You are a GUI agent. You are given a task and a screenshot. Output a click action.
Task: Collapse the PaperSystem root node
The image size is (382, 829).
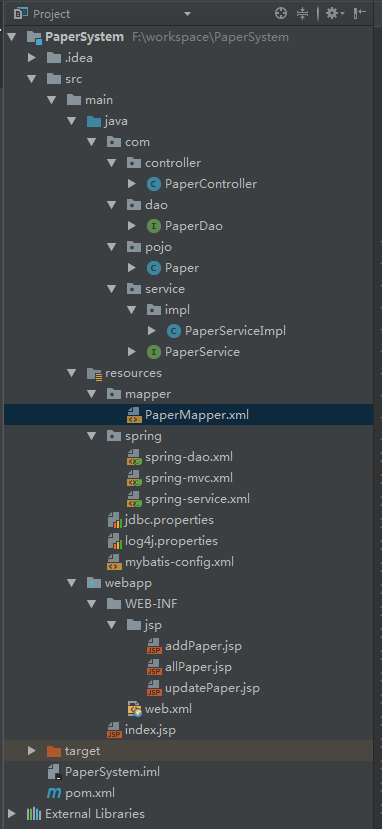pyautogui.click(x=12, y=37)
